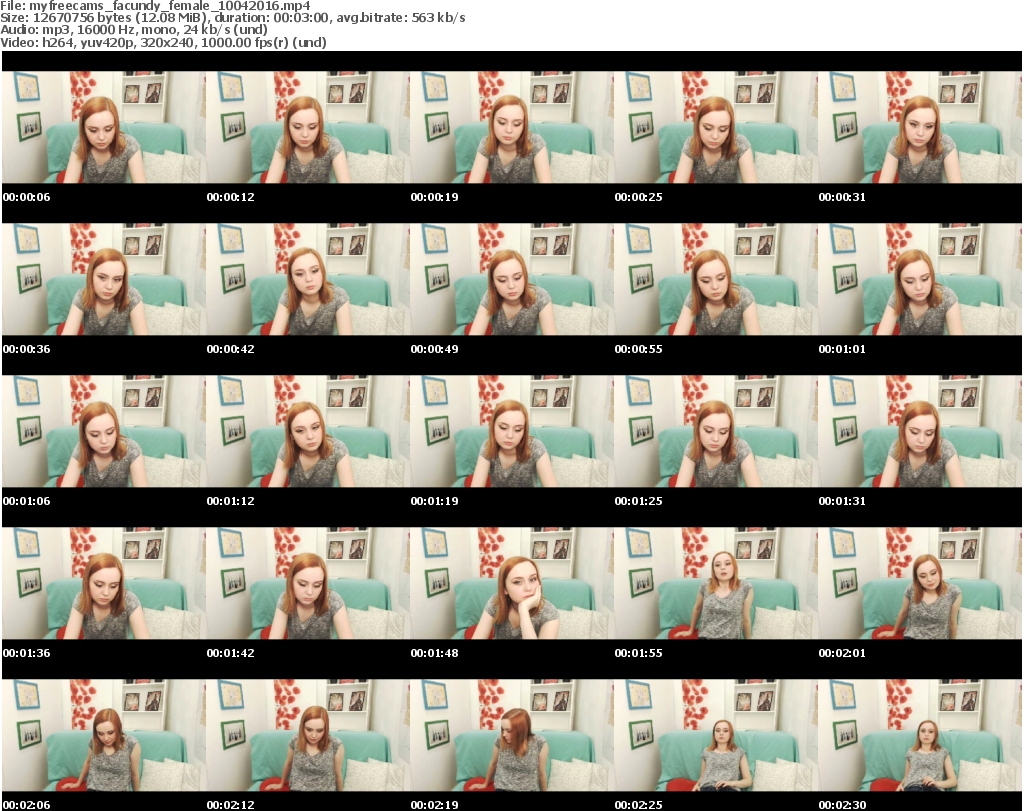Image resolution: width=1024 pixels, height=811 pixels.
Task: Select the frame above timestamp 00:00:31
Action: click(919, 127)
